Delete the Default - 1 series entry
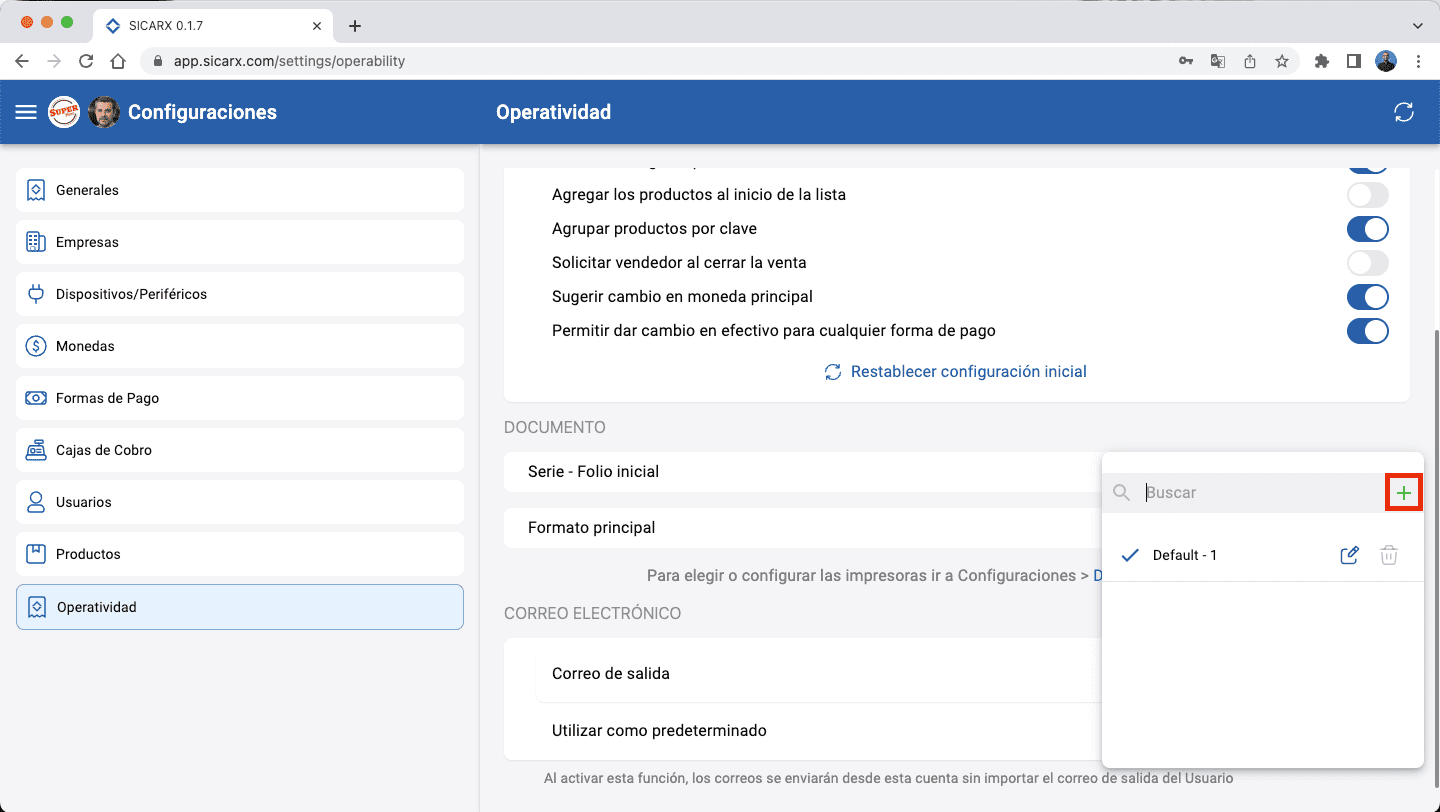1440x812 pixels. [1389, 555]
